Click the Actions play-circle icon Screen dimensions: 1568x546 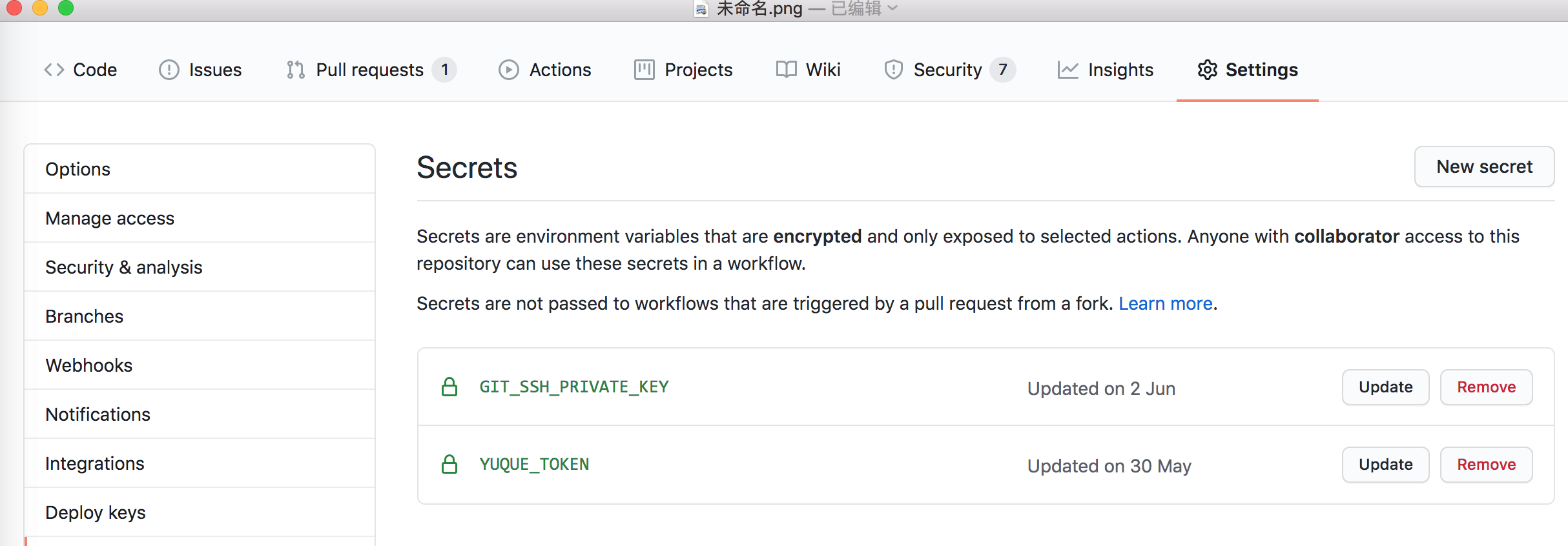[x=509, y=70]
